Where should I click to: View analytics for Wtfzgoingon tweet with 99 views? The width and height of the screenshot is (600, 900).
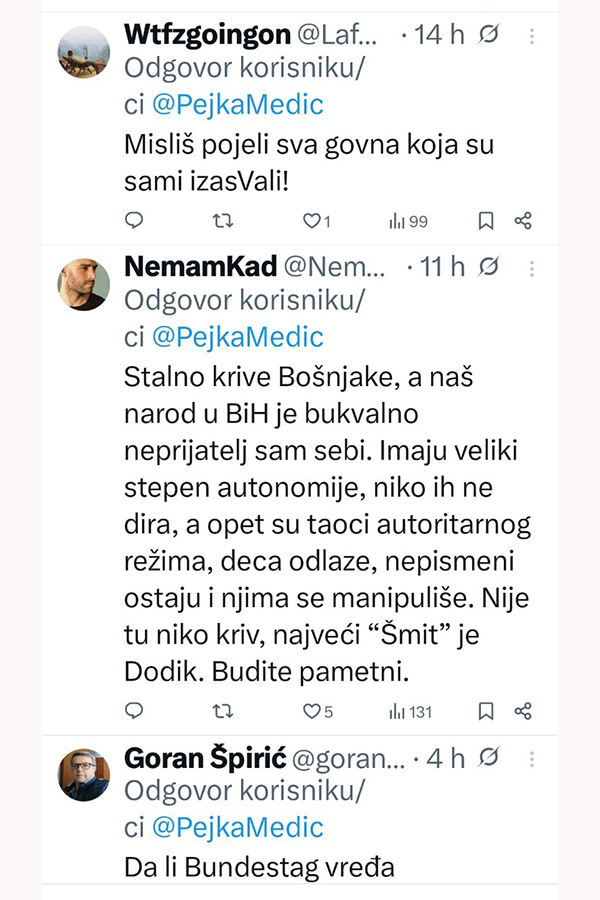tap(408, 220)
